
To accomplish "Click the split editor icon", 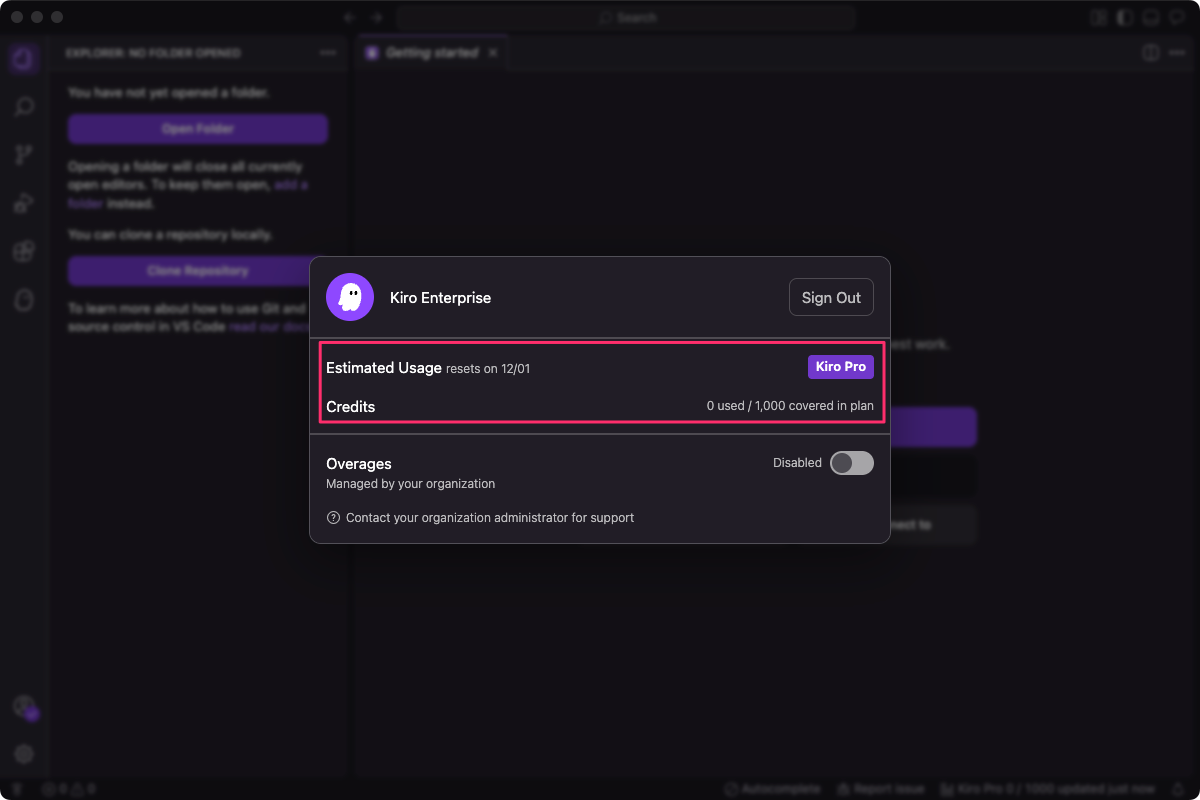I will [1151, 53].
